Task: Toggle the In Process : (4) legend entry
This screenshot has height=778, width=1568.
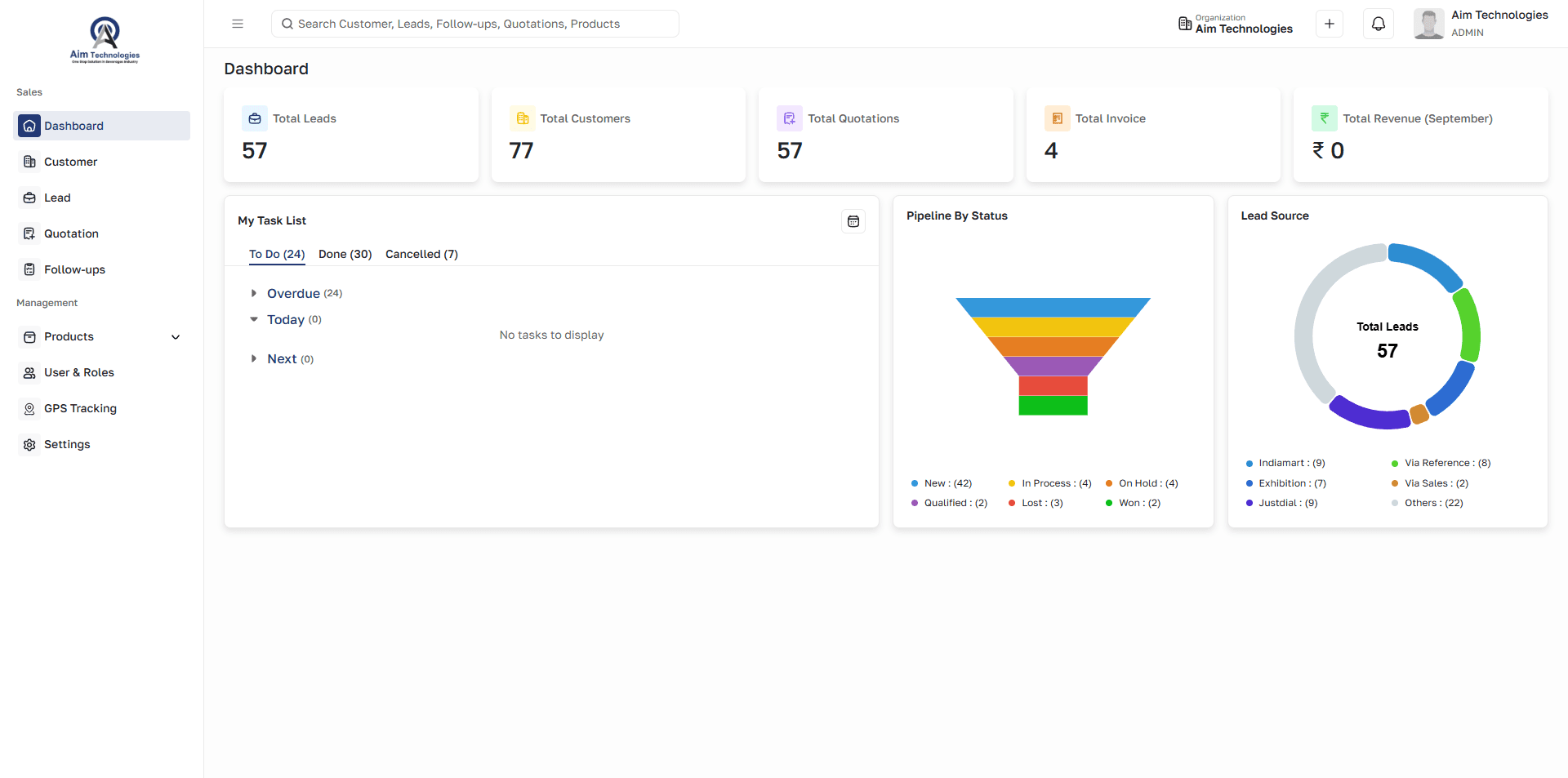Action: coord(1049,483)
